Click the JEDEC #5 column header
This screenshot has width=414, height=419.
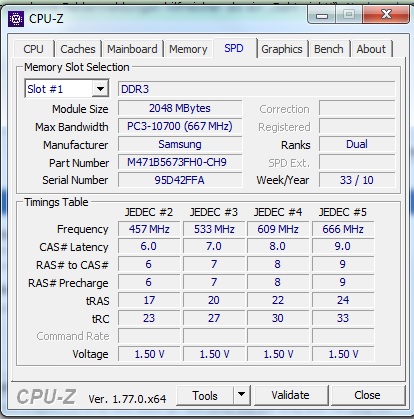(343, 212)
